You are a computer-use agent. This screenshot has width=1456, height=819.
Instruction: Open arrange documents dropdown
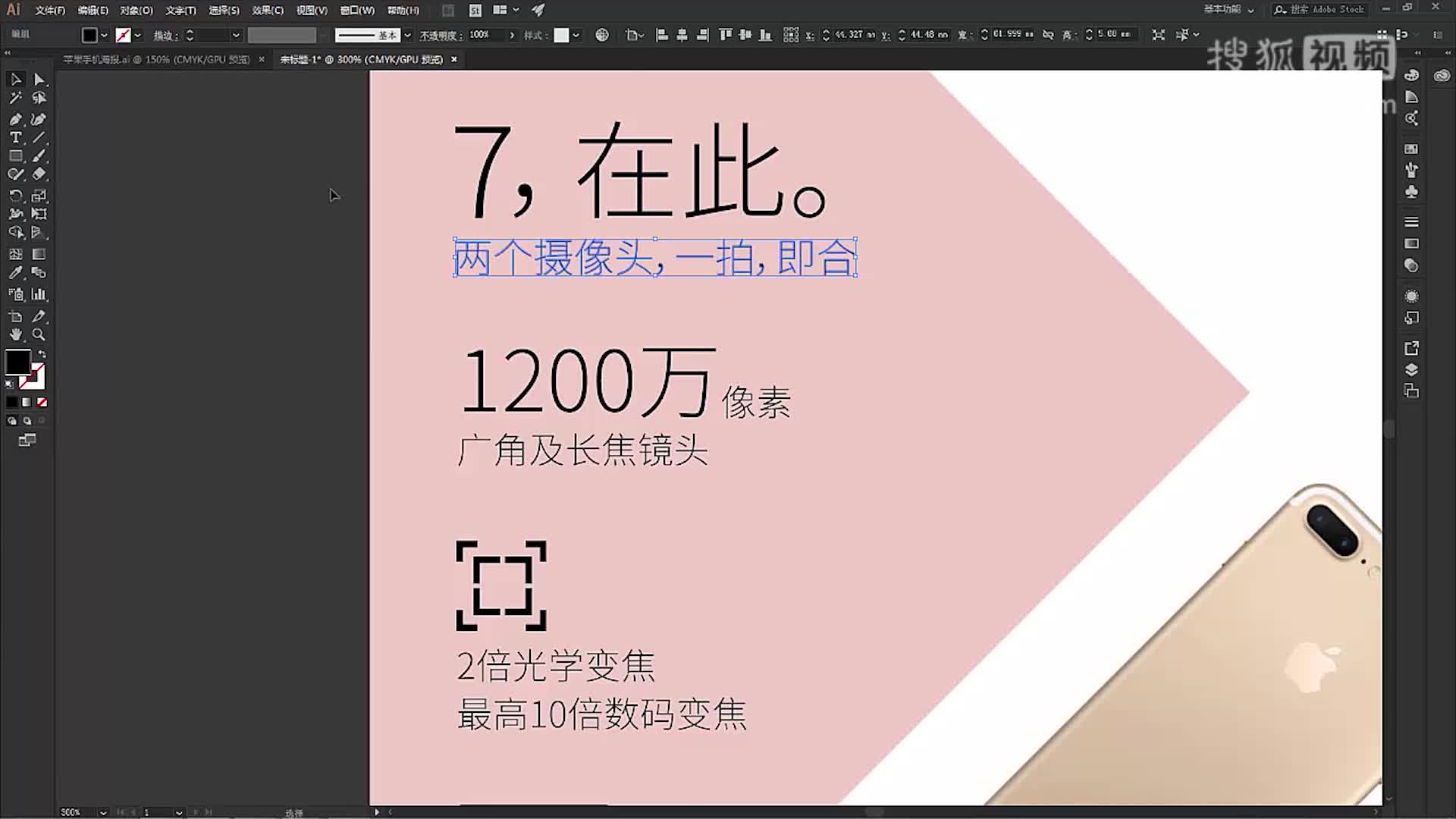tap(505, 10)
